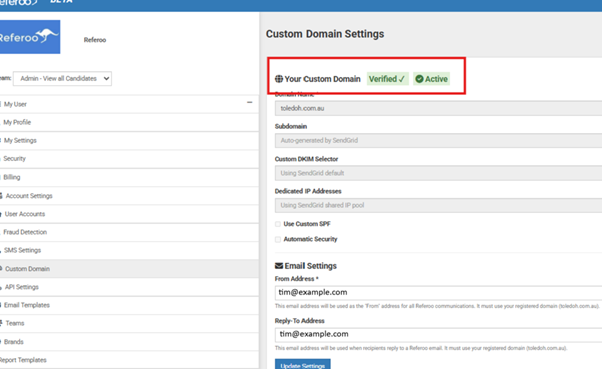
Task: Click the Custom DKIM Selector field
Action: [x=438, y=173]
